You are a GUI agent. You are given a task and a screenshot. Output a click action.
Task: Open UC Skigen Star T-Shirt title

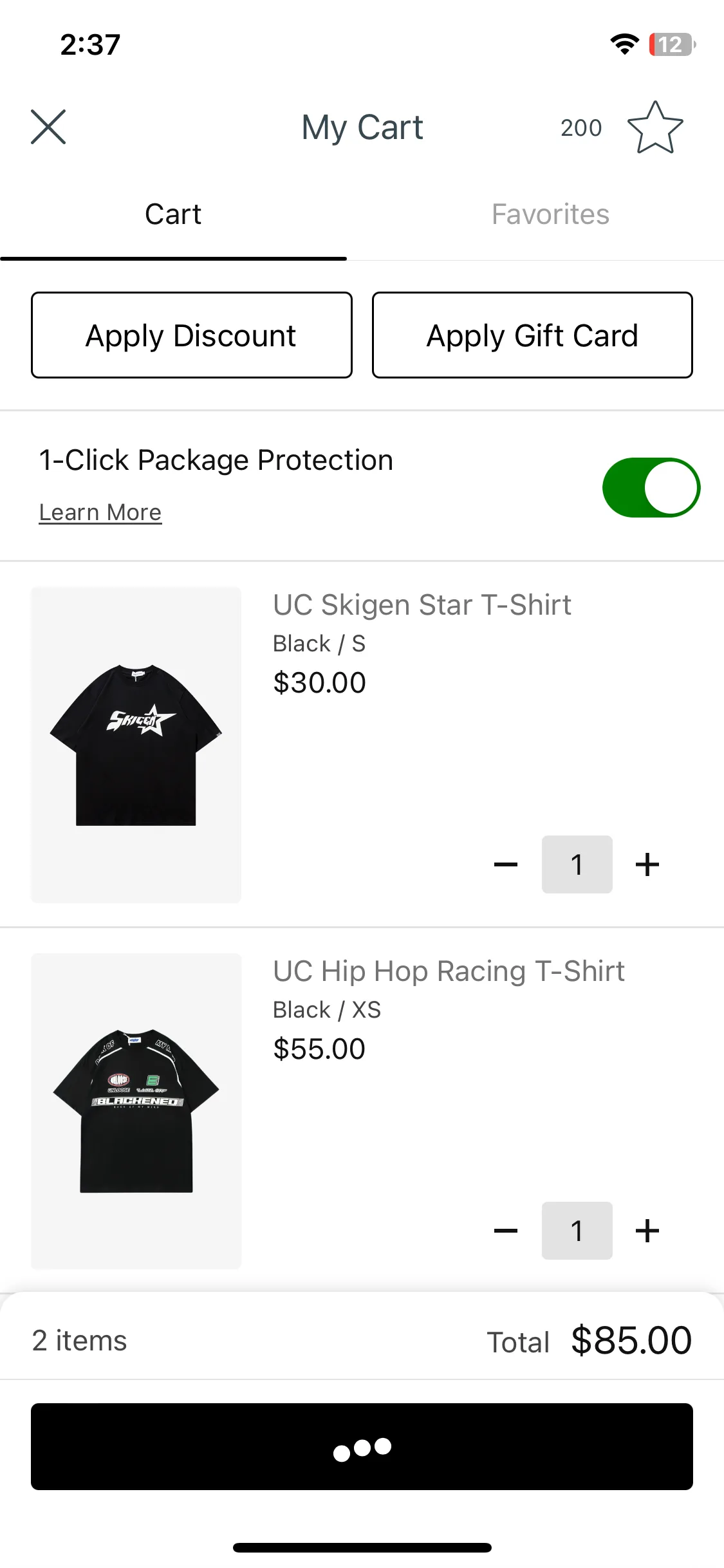[422, 605]
